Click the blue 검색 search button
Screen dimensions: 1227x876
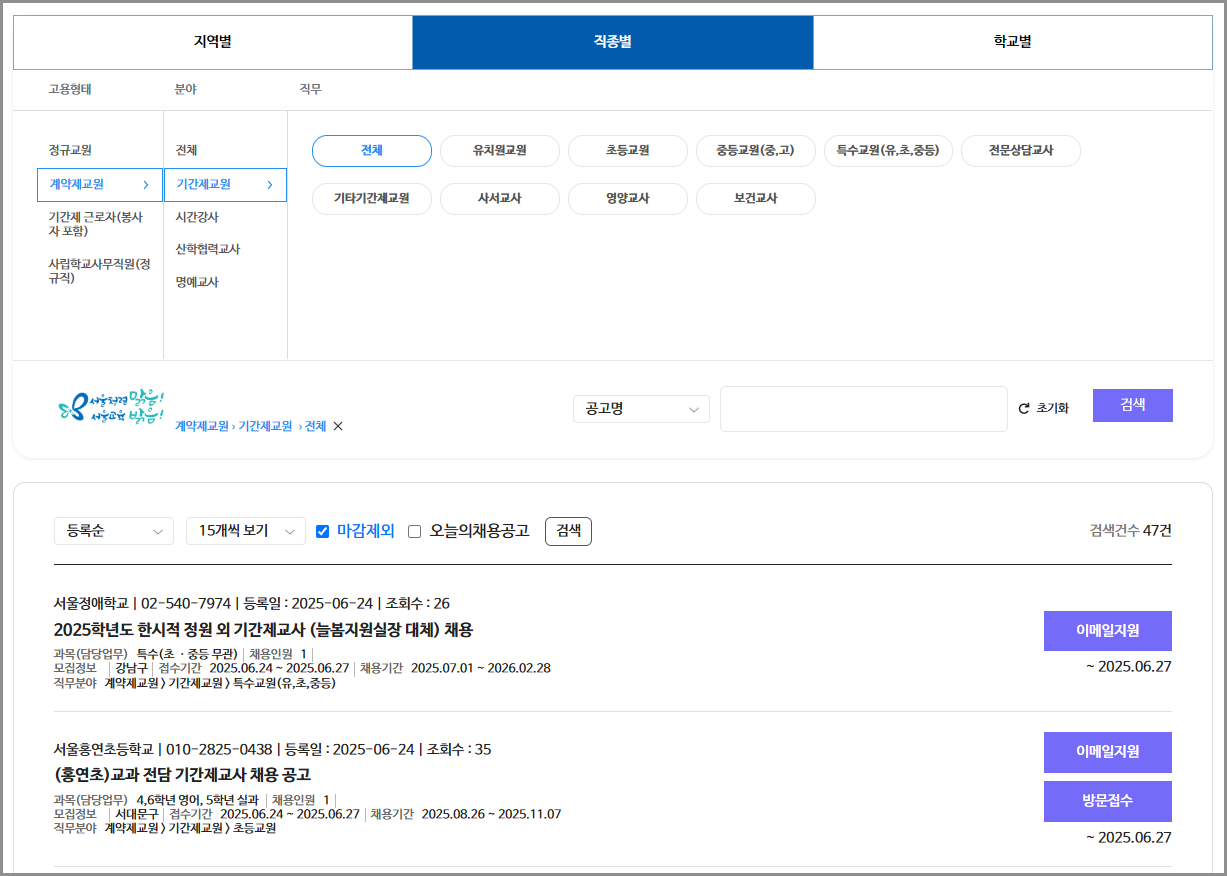tap(1132, 405)
